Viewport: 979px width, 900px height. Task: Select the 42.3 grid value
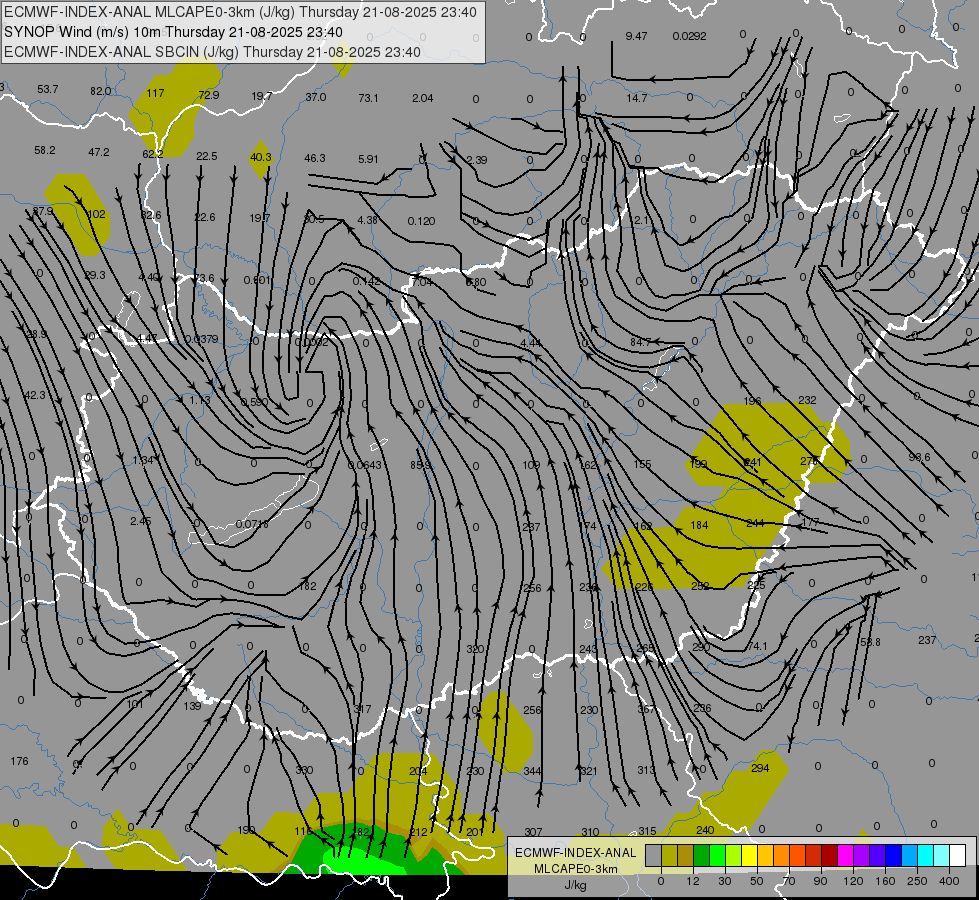pos(35,395)
